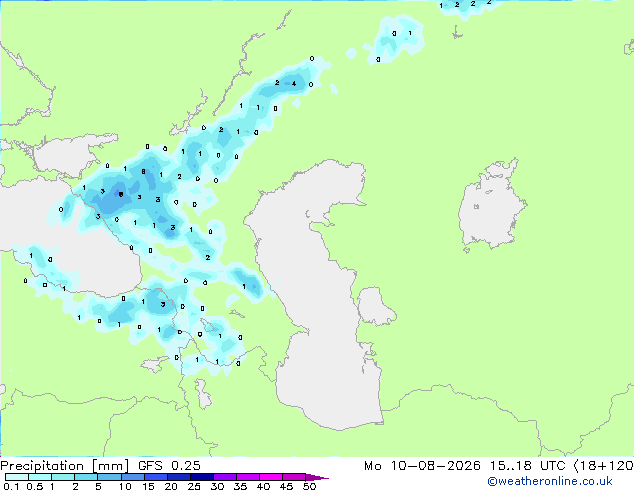This screenshot has height=490, width=634.
Task: Click the legend label "30"
Action: 217,486
